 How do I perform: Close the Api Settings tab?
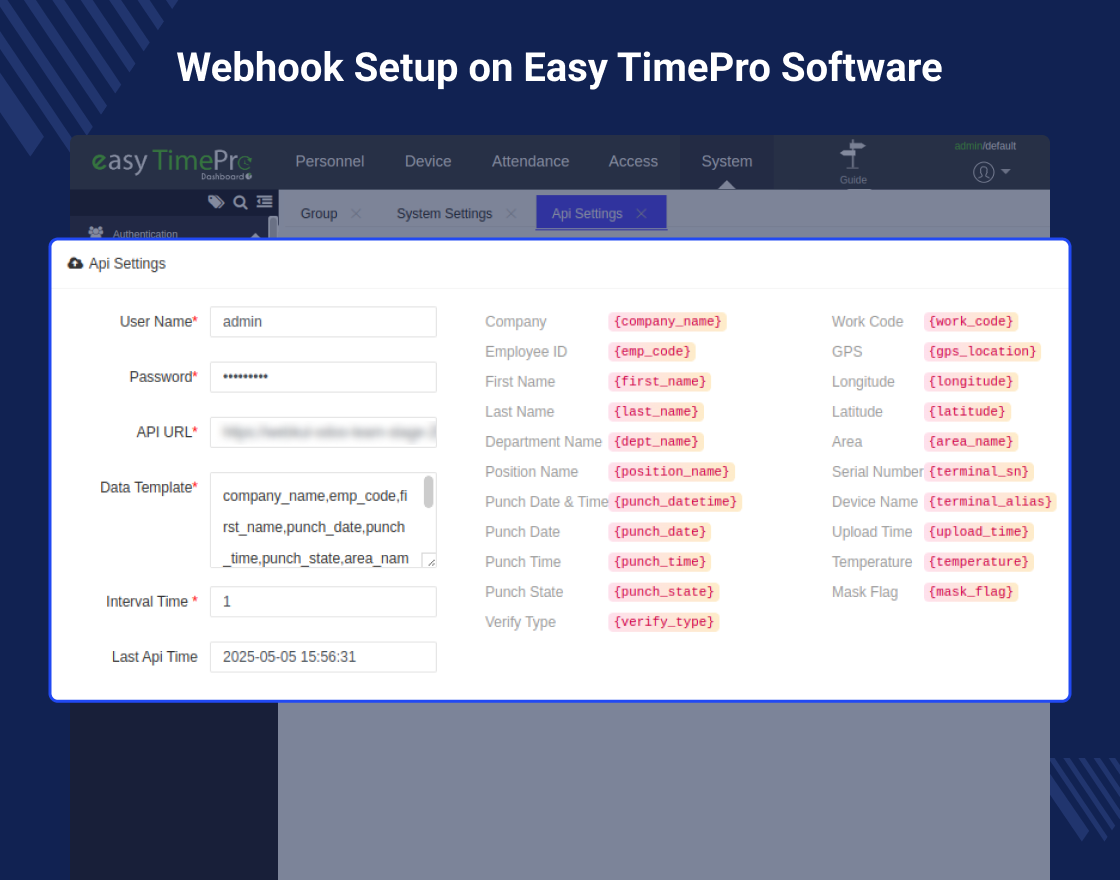(641, 214)
